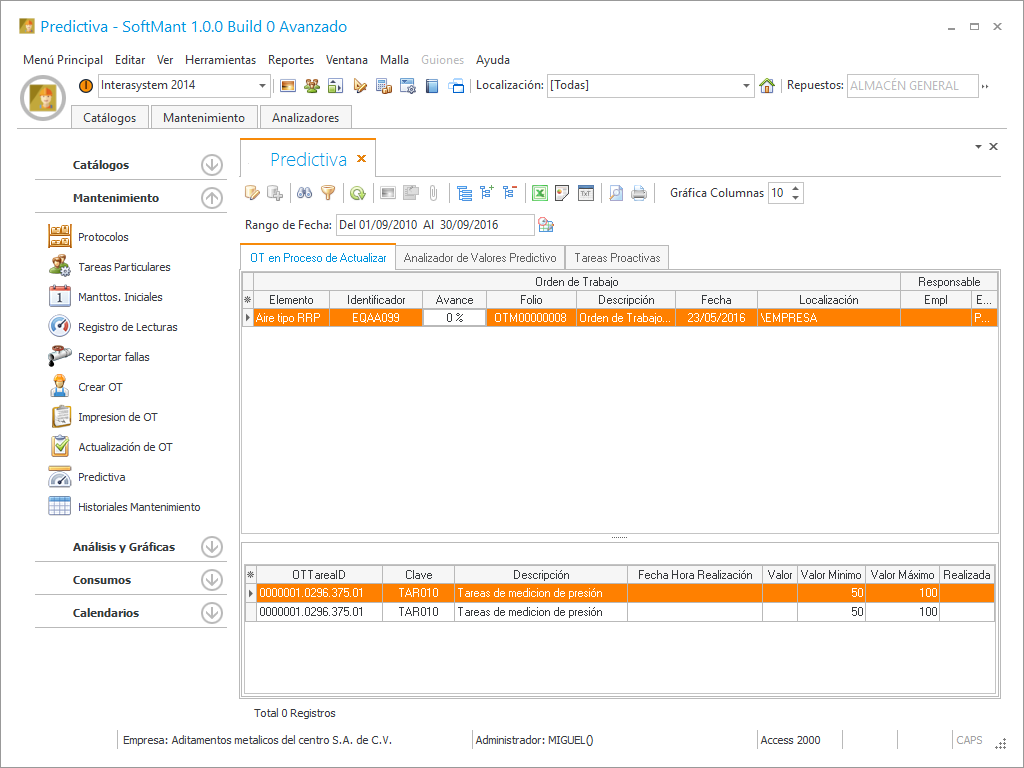The image size is (1024, 768).
Task: Click the green refresh icon
Action: point(357,193)
